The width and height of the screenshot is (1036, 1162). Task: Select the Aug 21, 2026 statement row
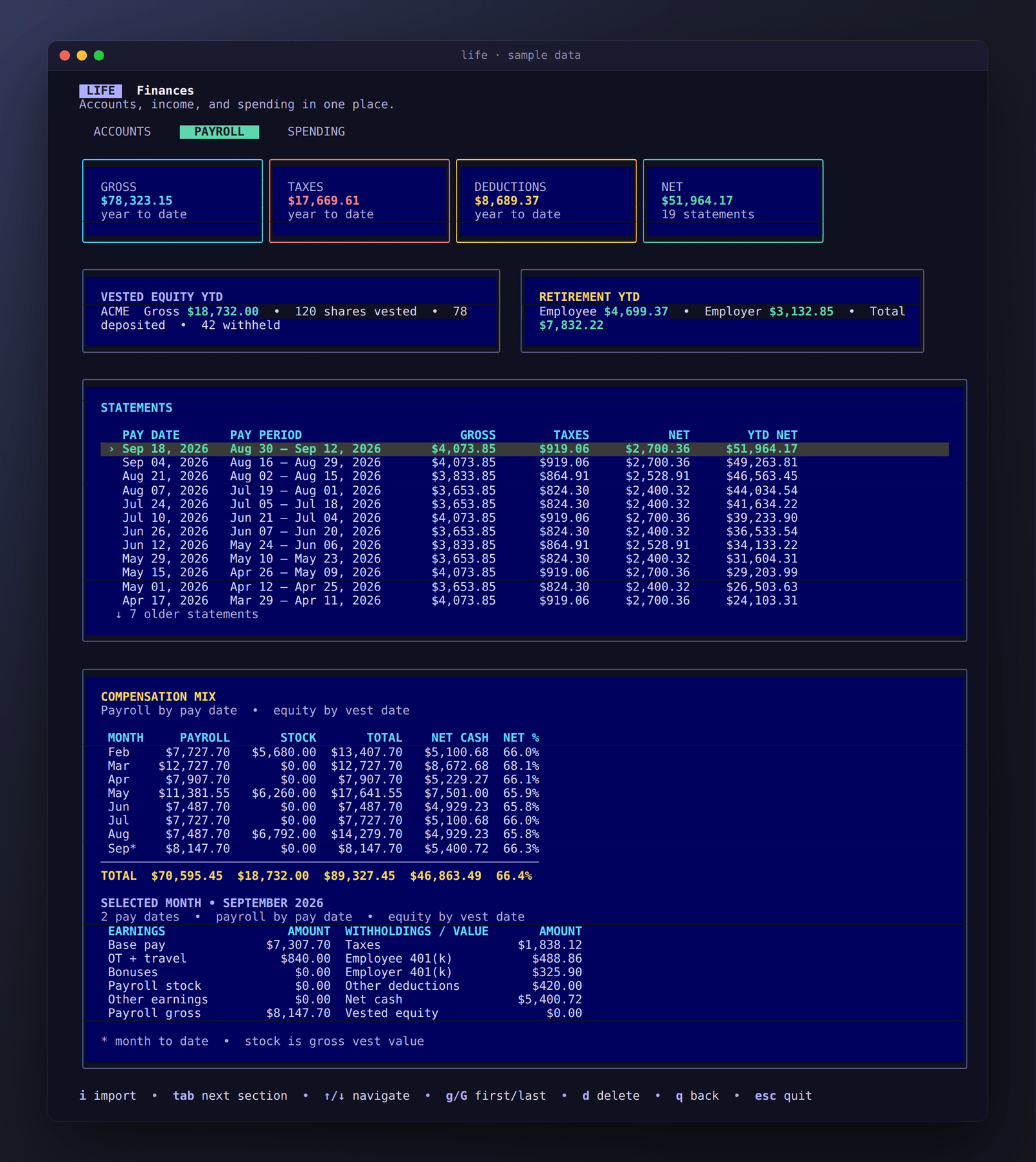pos(524,476)
